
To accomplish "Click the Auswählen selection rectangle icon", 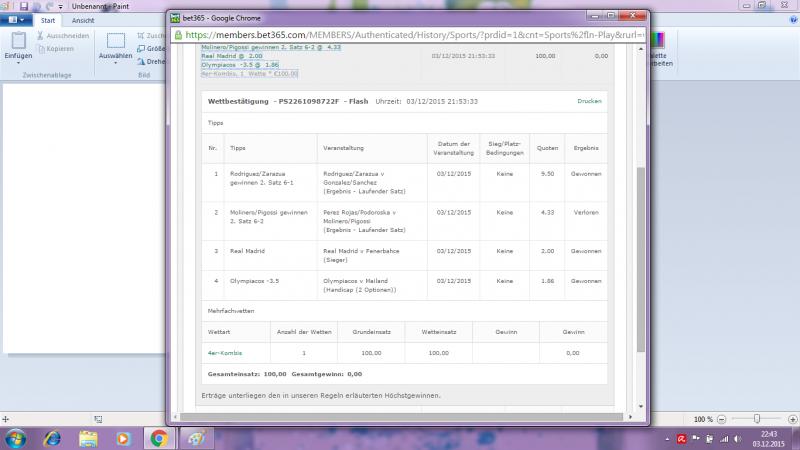I will [115, 40].
